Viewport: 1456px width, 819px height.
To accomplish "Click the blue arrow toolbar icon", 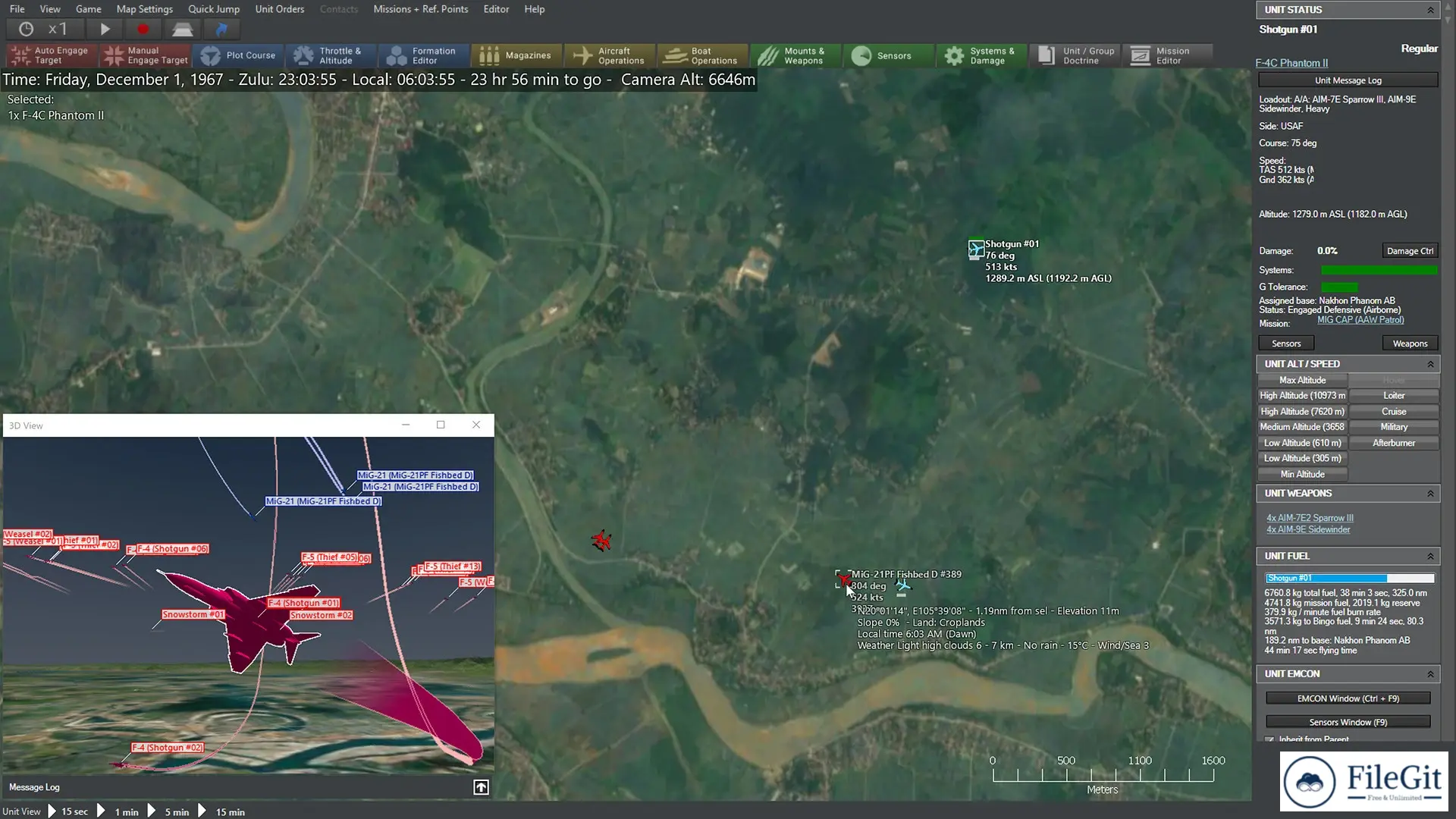I will point(221,30).
